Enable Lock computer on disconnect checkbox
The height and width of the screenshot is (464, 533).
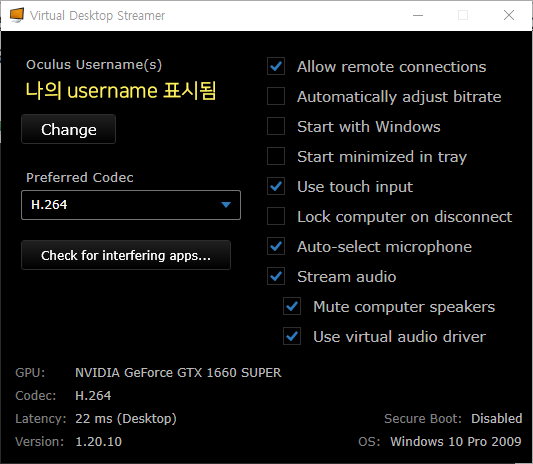[276, 216]
